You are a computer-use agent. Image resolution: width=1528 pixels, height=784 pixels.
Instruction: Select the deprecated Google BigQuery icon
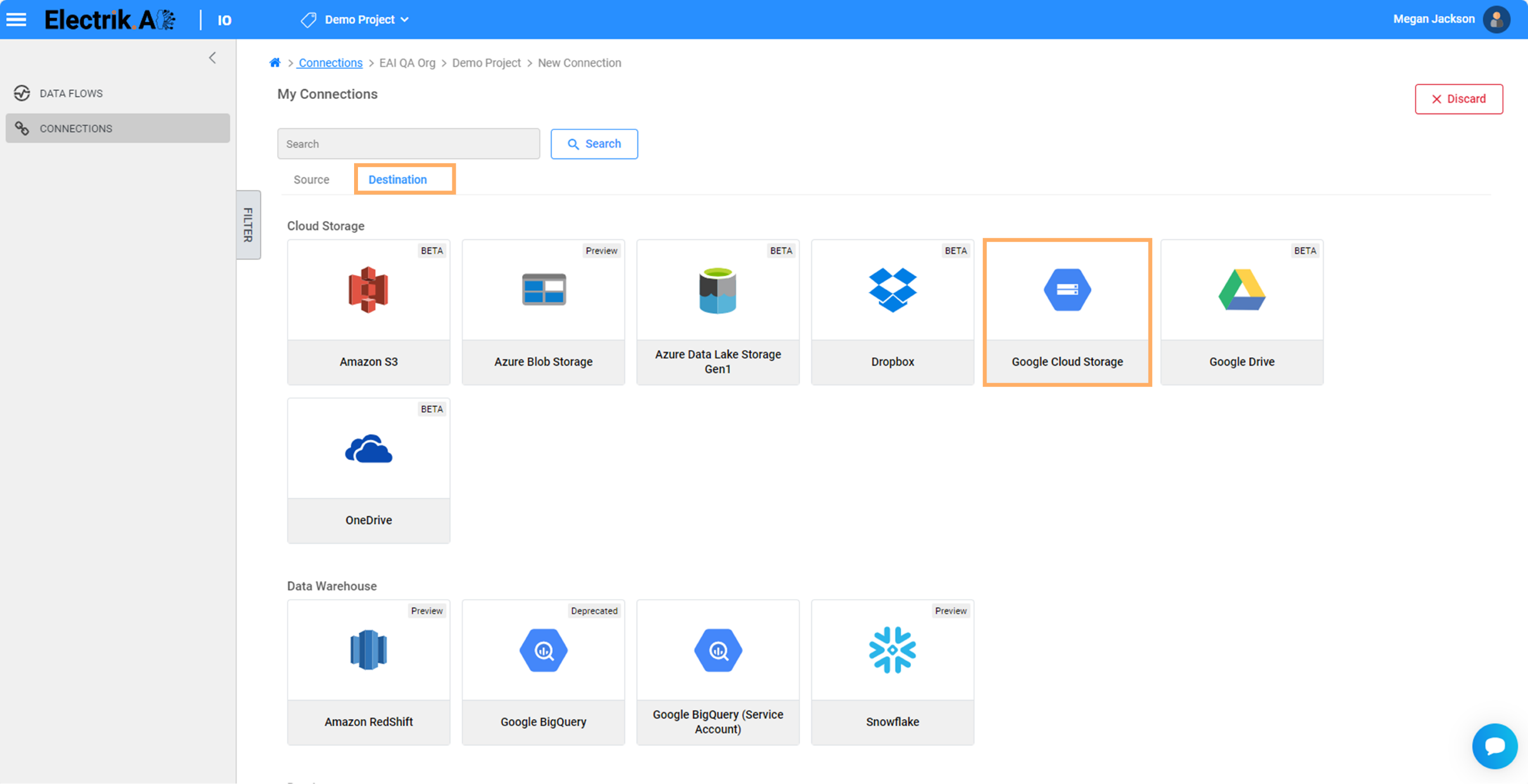[544, 651]
